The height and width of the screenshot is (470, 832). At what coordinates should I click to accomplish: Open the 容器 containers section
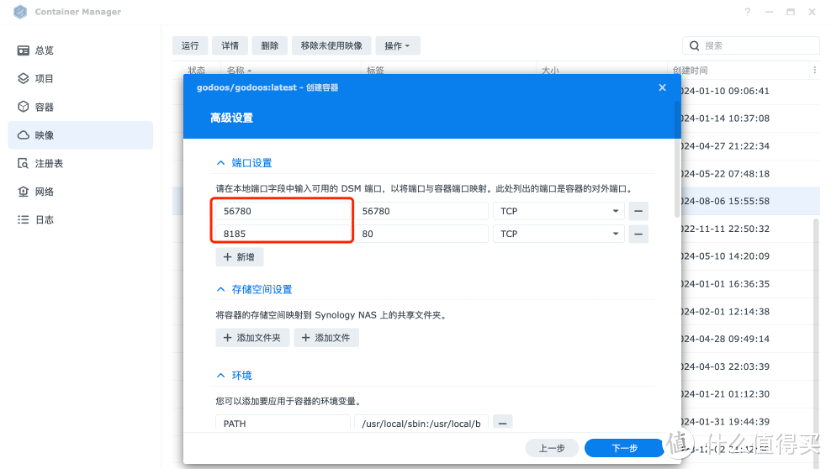pyautogui.click(x=81, y=107)
